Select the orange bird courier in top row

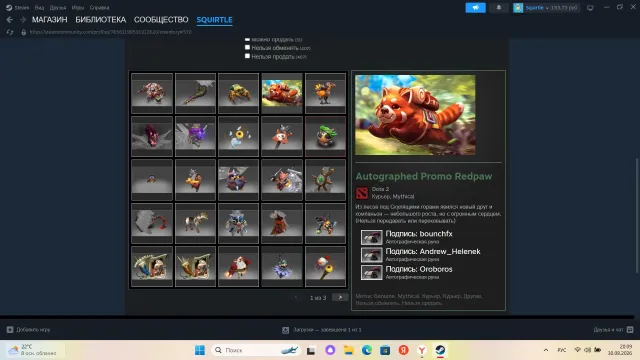(325, 93)
